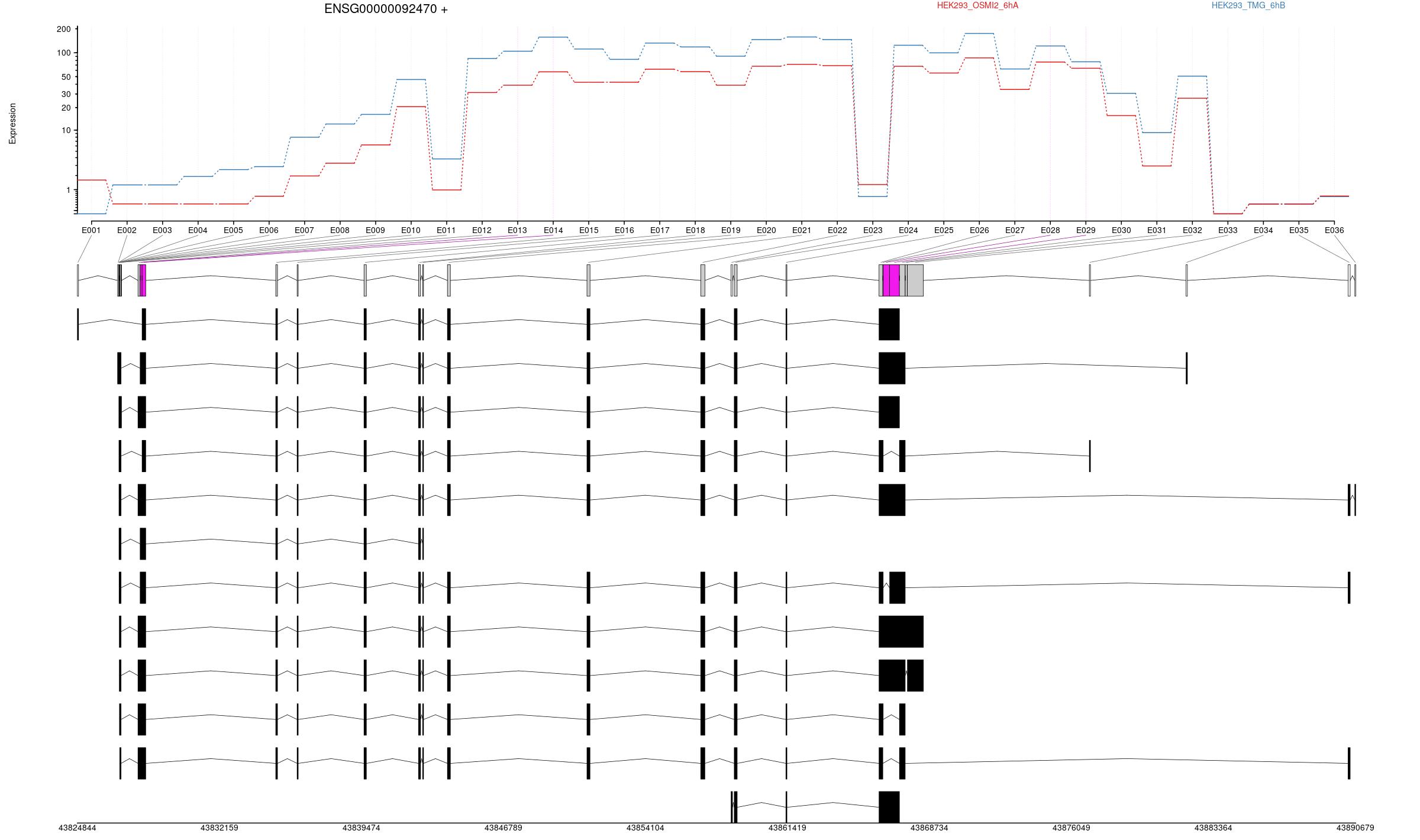Image resolution: width=1420 pixels, height=840 pixels.
Task: Click genomic coordinate 43824844
Action: (77, 828)
